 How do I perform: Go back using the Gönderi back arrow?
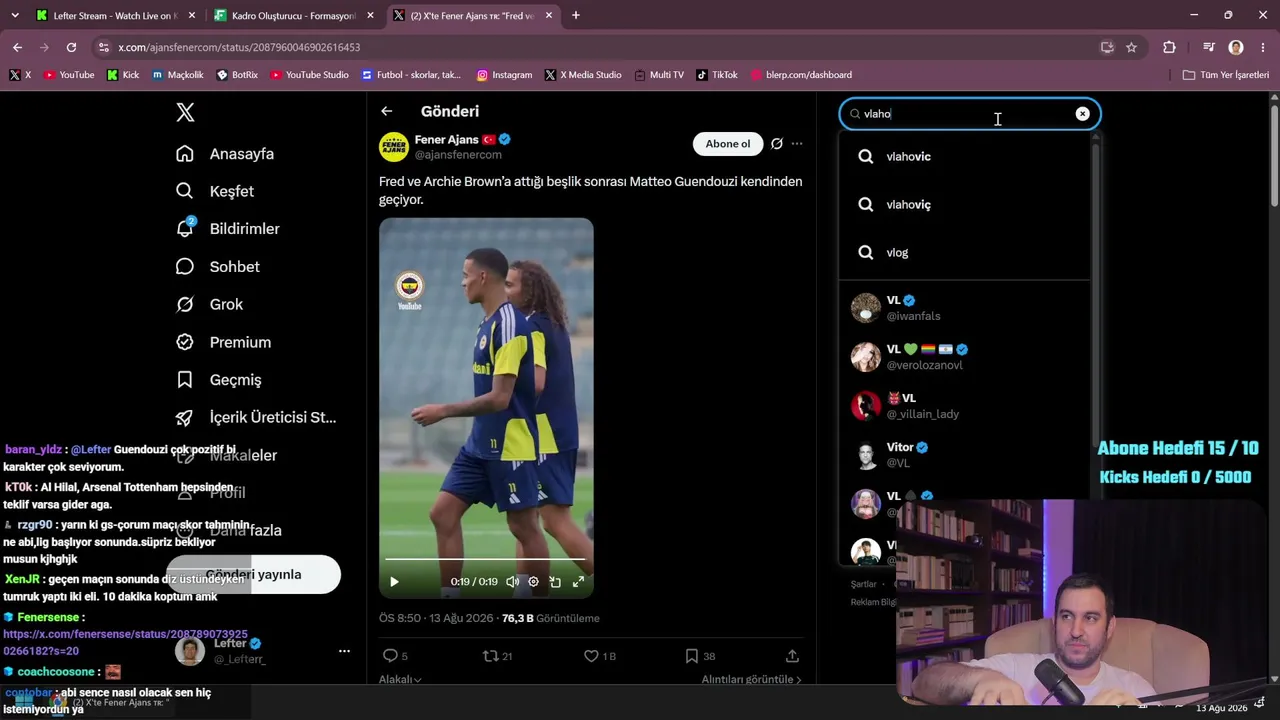[387, 111]
